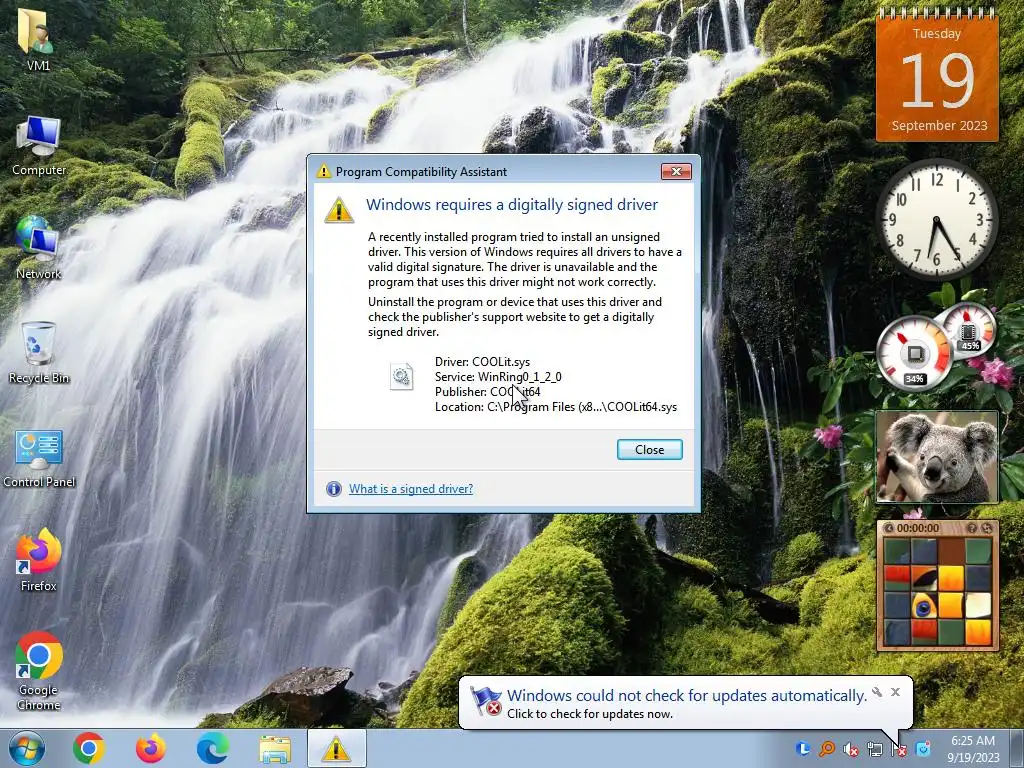The width and height of the screenshot is (1024, 768).
Task: Click the puzzle gadget shuffle button
Action: pyautogui.click(x=987, y=528)
